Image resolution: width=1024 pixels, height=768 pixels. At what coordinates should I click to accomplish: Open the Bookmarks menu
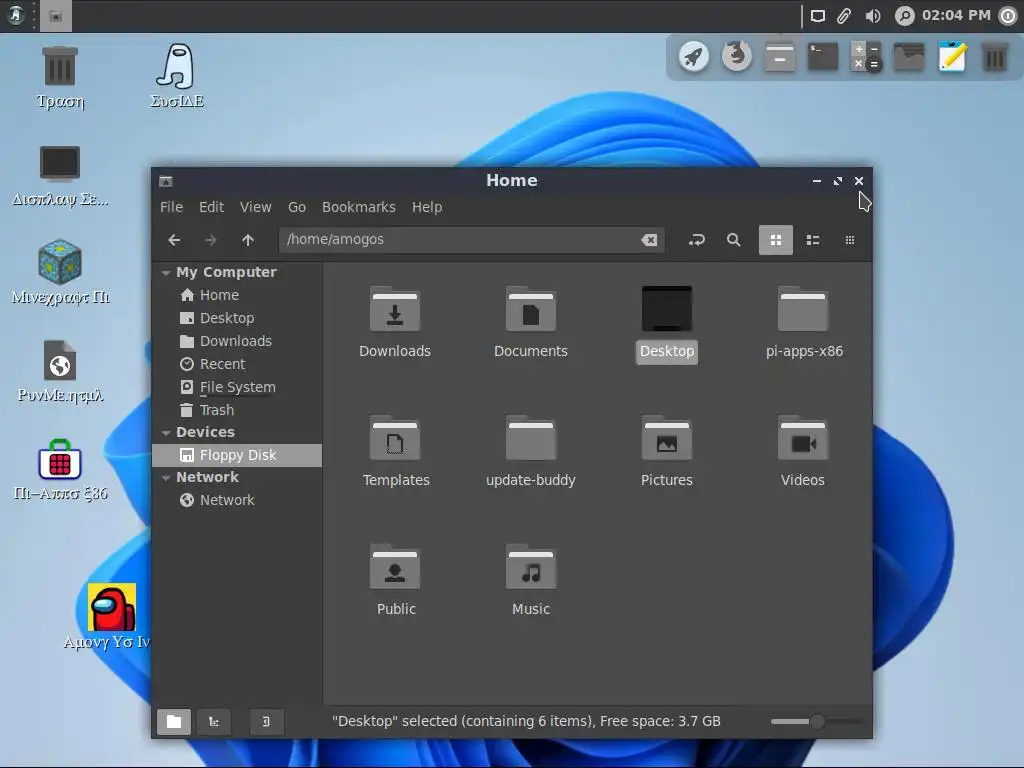click(x=359, y=207)
